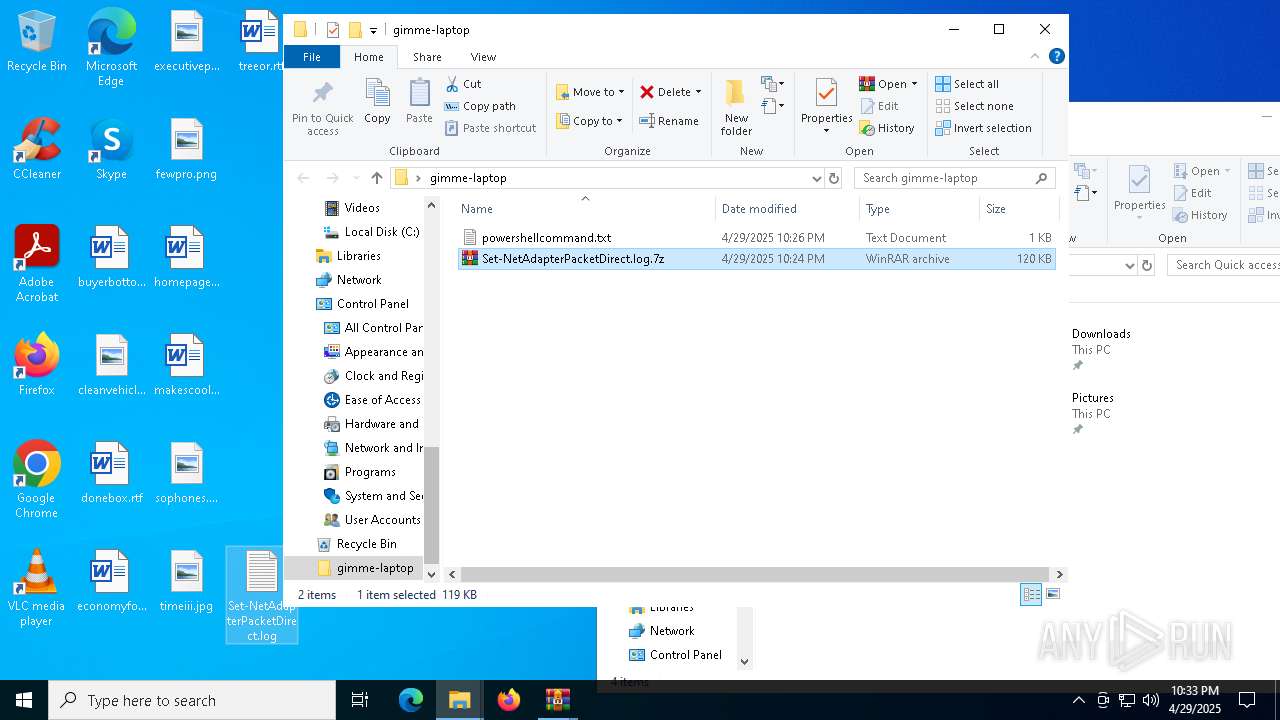
Task: Open VLC media player desktop shortcut
Action: point(37,589)
